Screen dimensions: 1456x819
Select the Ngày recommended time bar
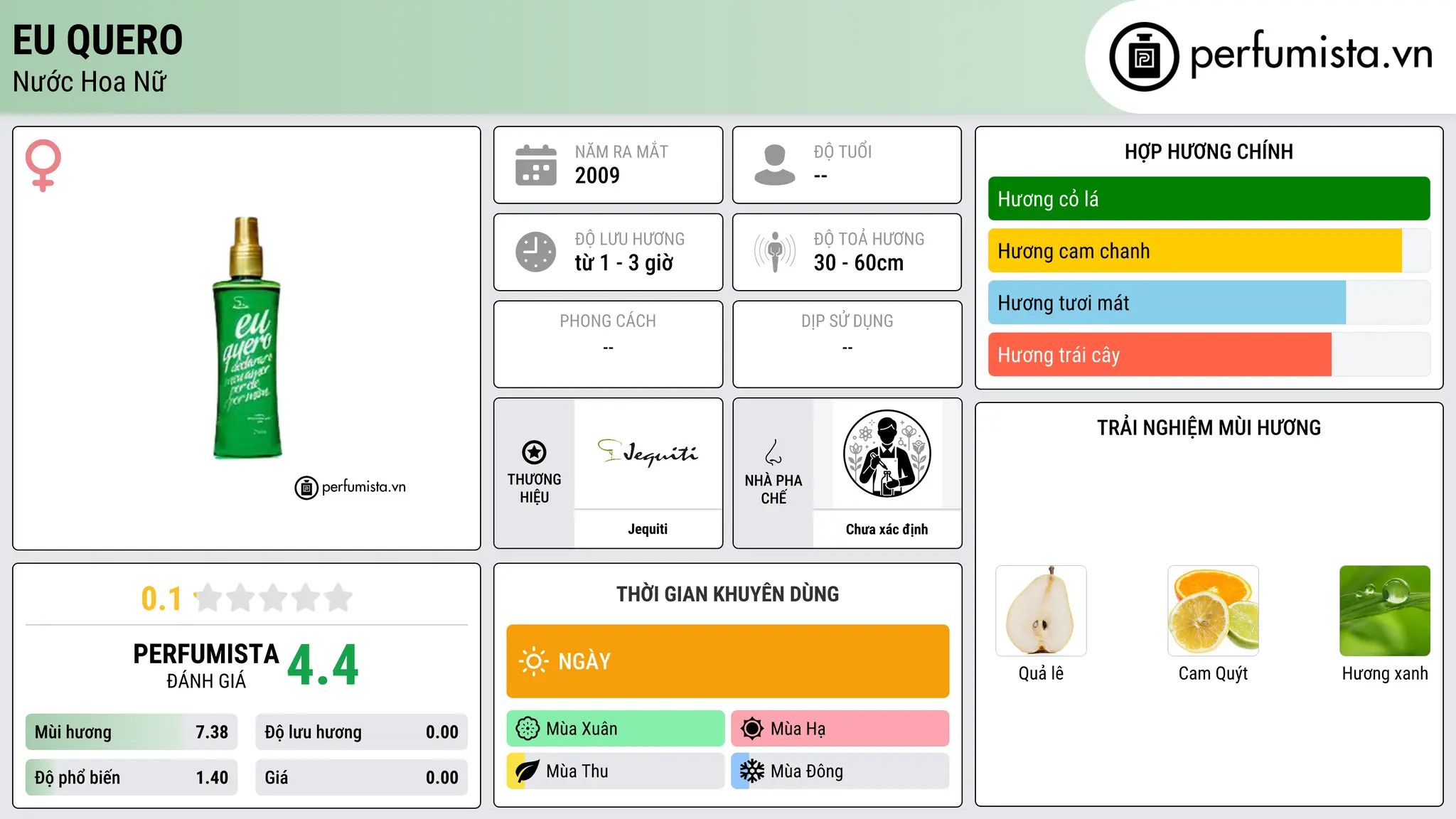(x=728, y=661)
